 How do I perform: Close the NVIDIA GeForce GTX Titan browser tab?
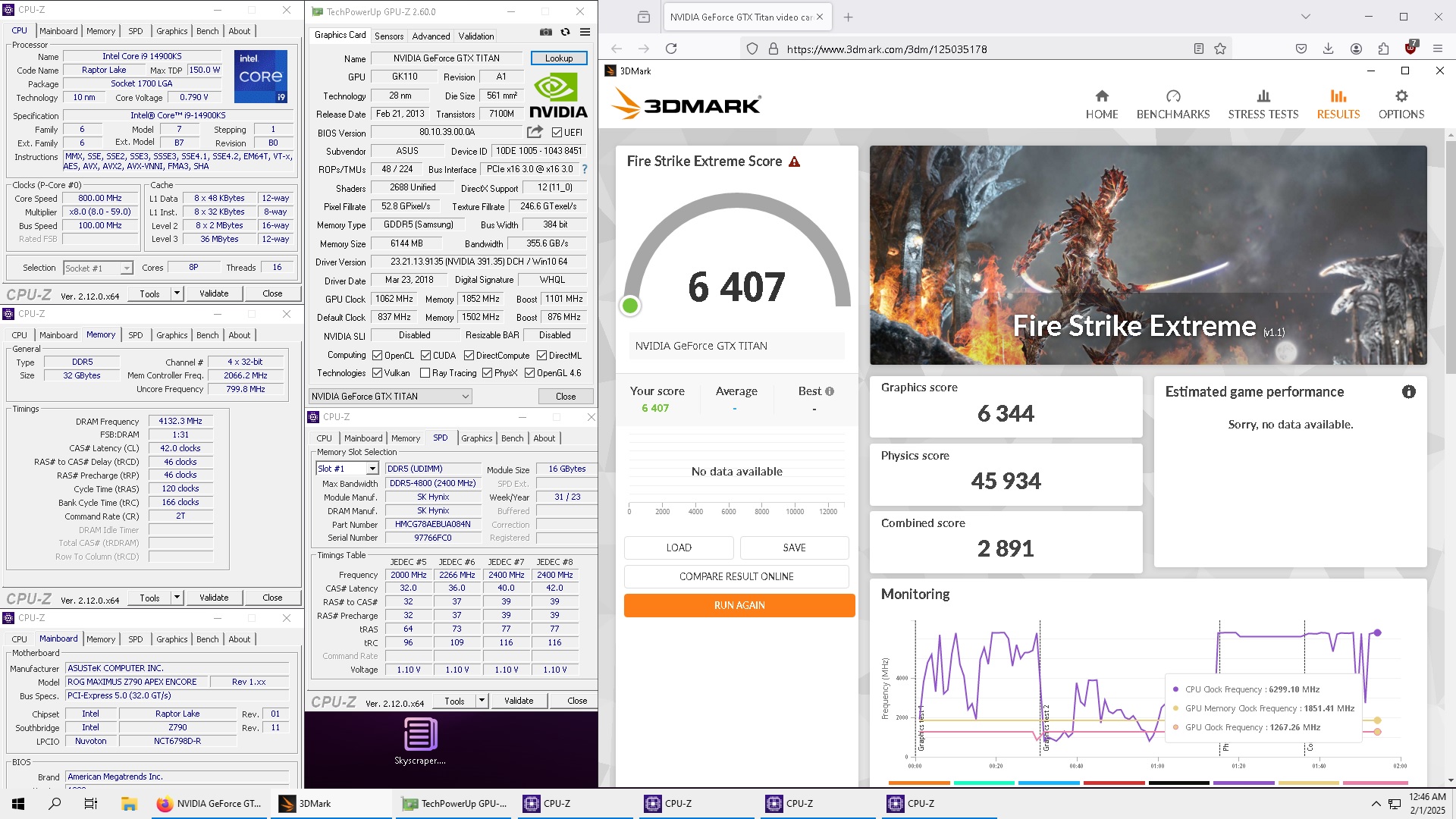coord(820,17)
